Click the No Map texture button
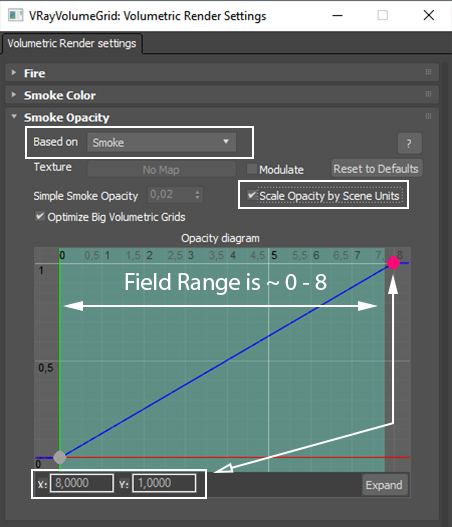The width and height of the screenshot is (452, 527). click(161, 170)
